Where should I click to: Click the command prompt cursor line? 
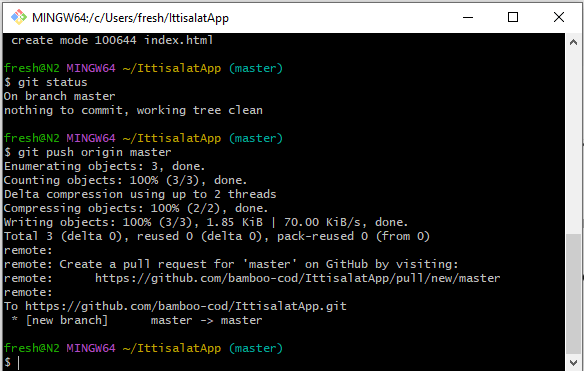(x=12, y=362)
